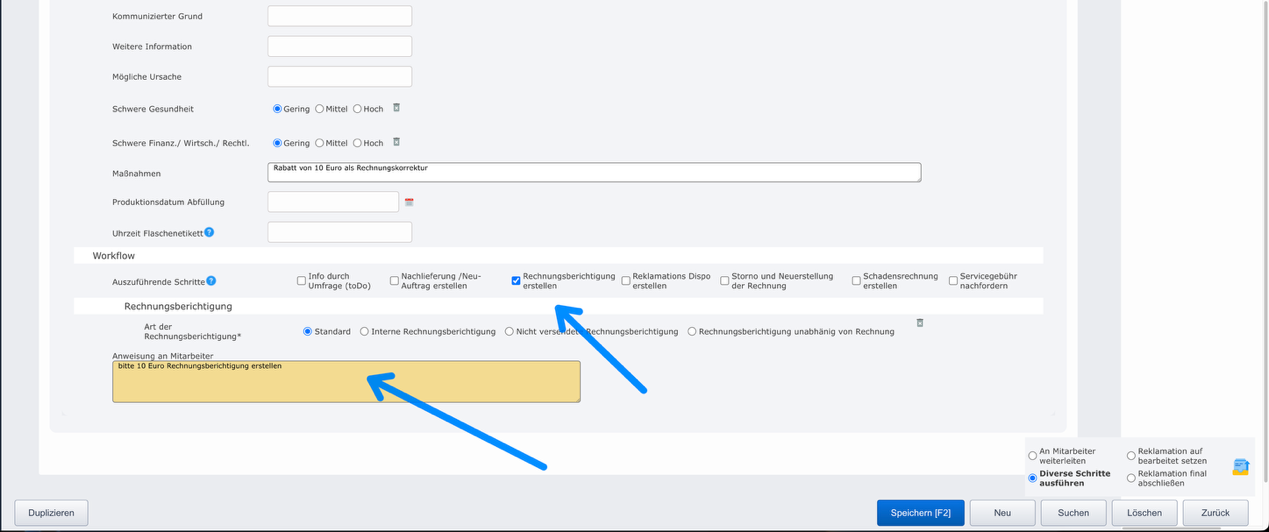
Task: Enable Storno und Neuerstellung der Rechnung
Action: click(725, 281)
